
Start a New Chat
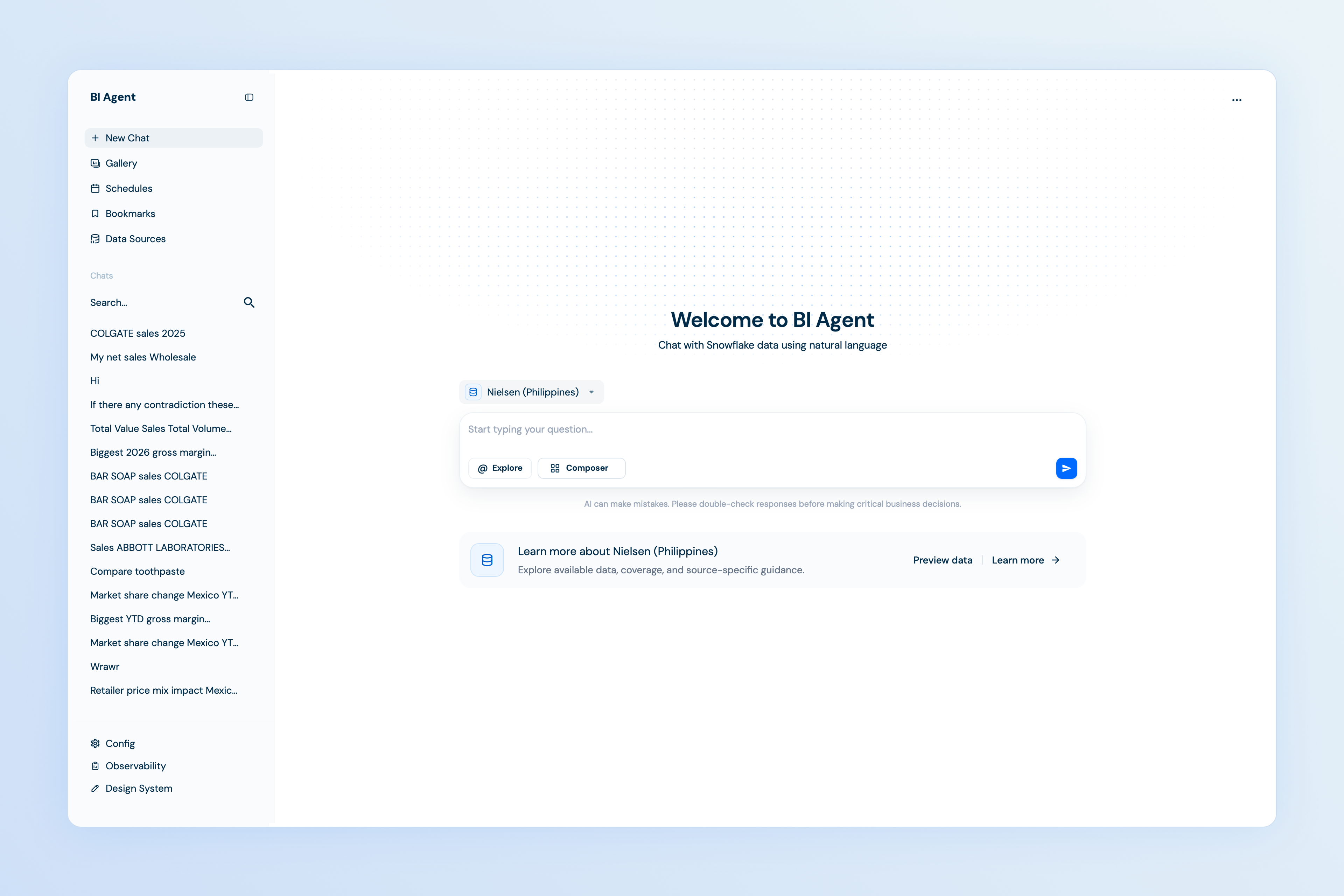(x=174, y=138)
